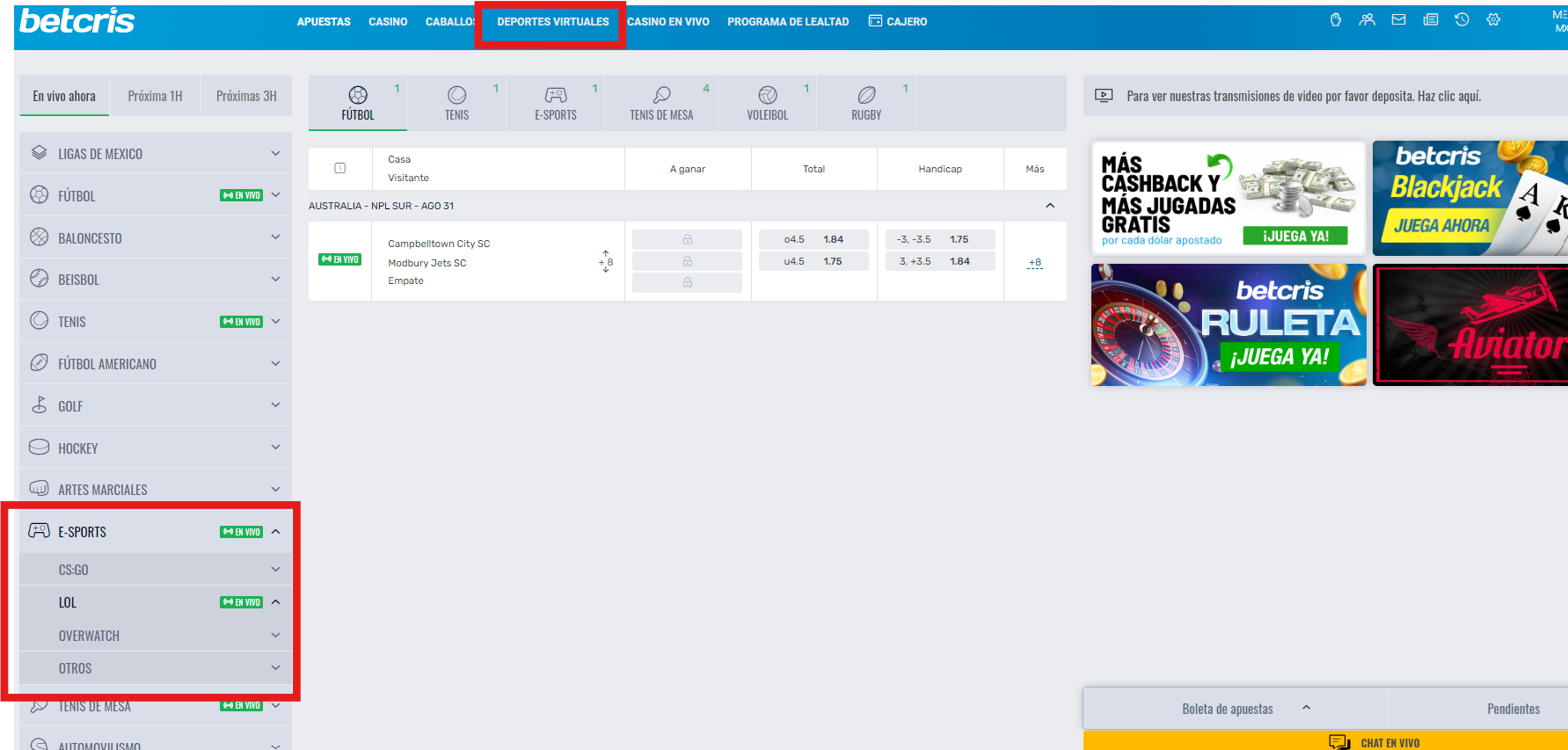Click the match statistics arrows icon for Campbelltown game
The image size is (1568, 750).
pos(606,261)
